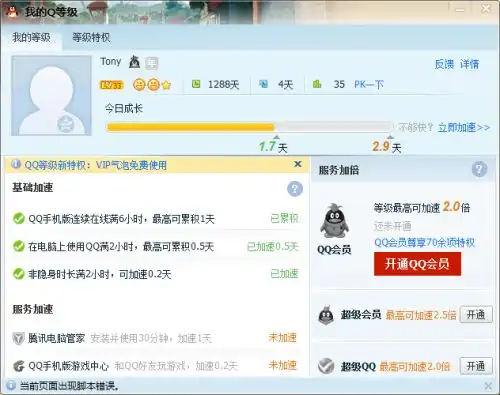Open QQ等级新特权 VIP气泡免费使用 notice link
This screenshot has width=500, height=395.
click(x=95, y=165)
